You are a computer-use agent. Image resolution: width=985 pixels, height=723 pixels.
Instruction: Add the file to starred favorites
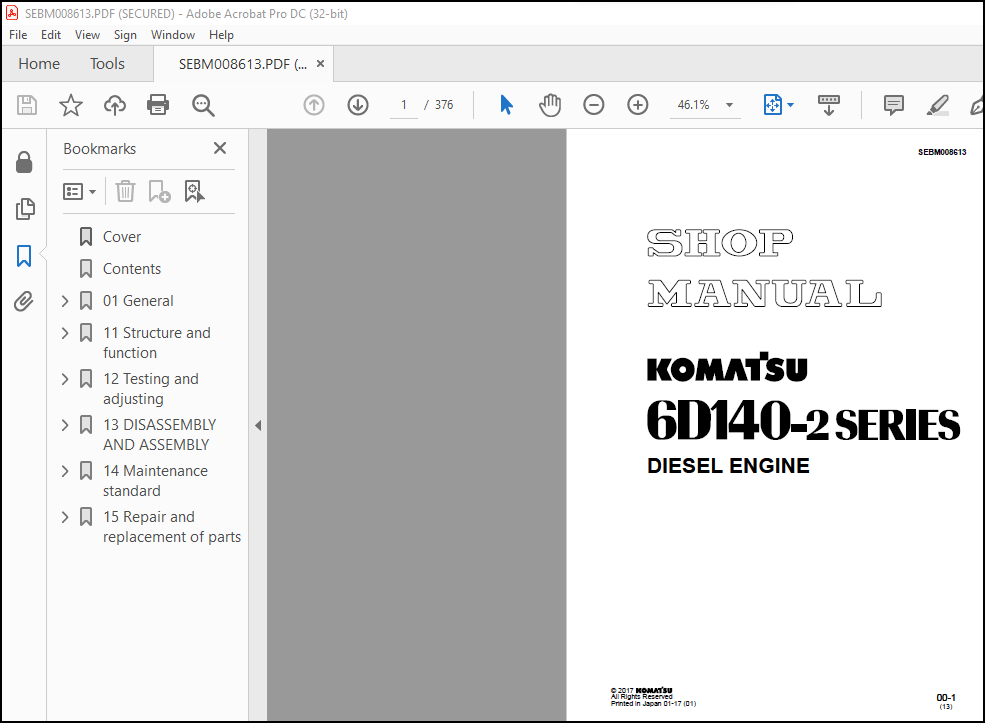[70, 105]
